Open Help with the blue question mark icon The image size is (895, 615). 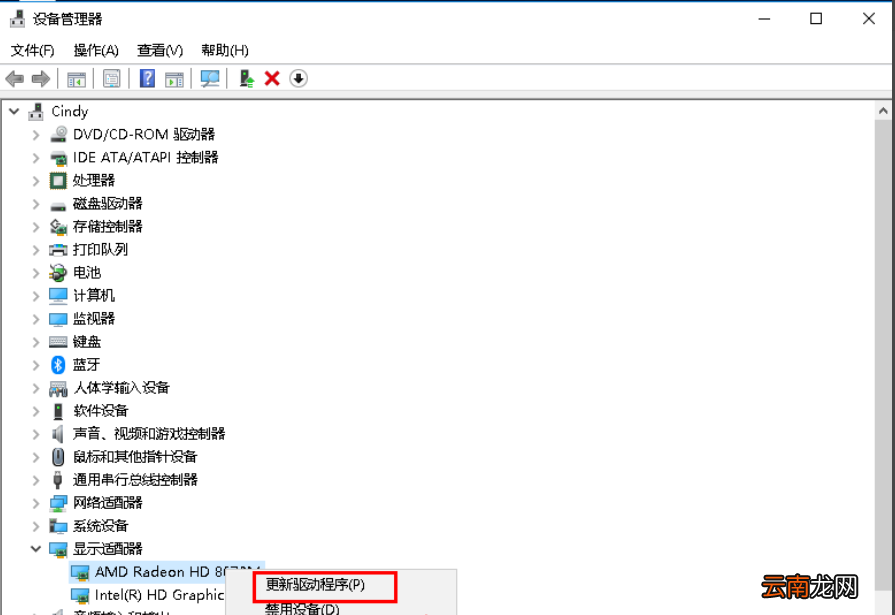pyautogui.click(x=147, y=78)
